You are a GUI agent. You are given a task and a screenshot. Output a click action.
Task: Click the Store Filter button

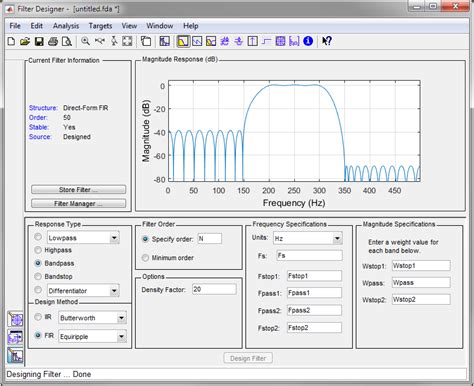click(x=78, y=190)
